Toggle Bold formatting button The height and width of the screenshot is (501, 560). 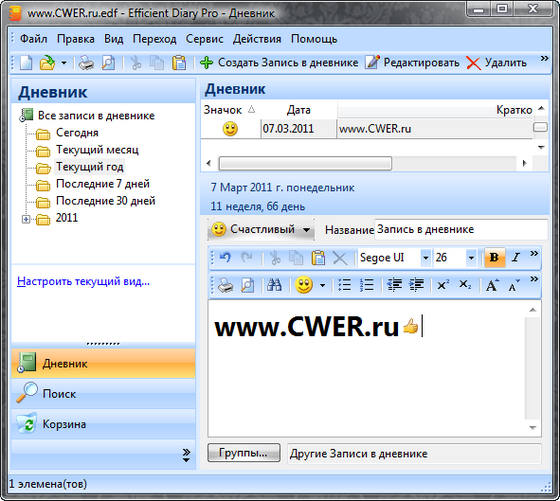tap(494, 257)
